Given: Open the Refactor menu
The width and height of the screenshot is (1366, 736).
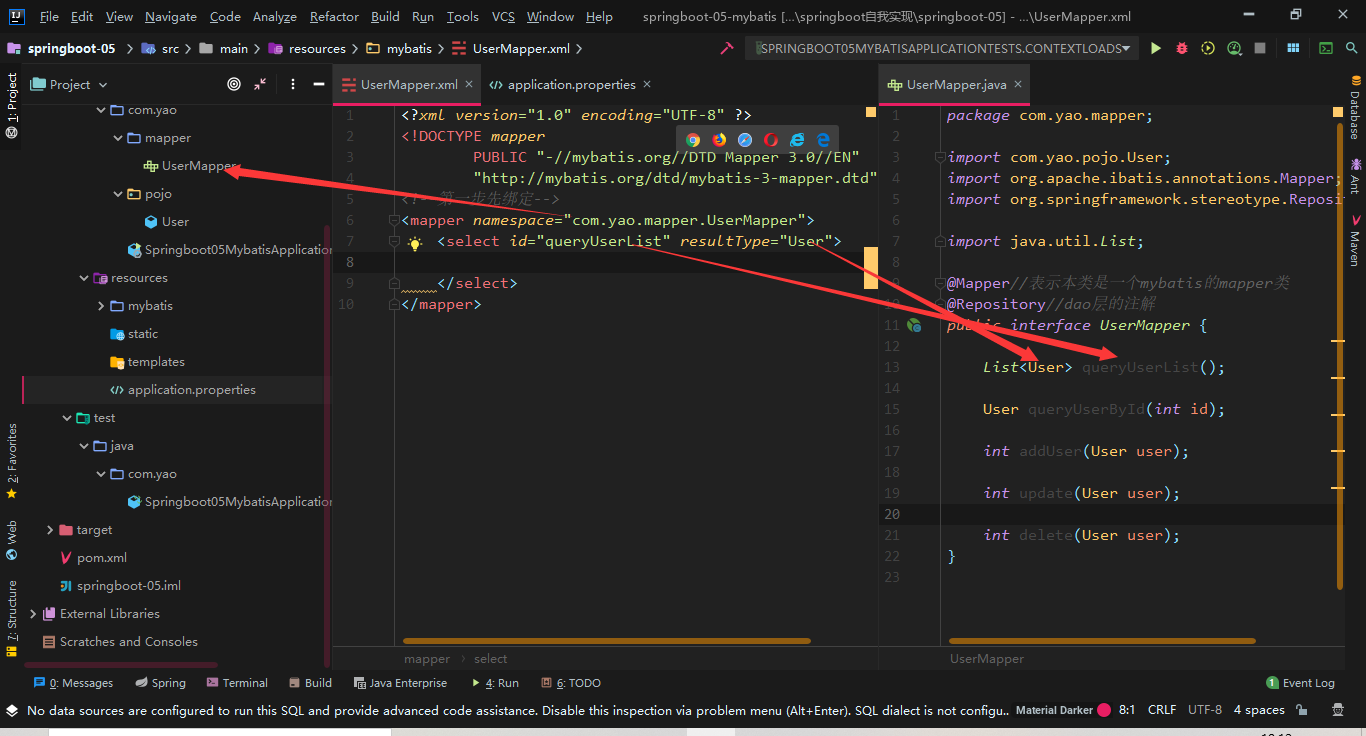Looking at the screenshot, I should point(335,17).
